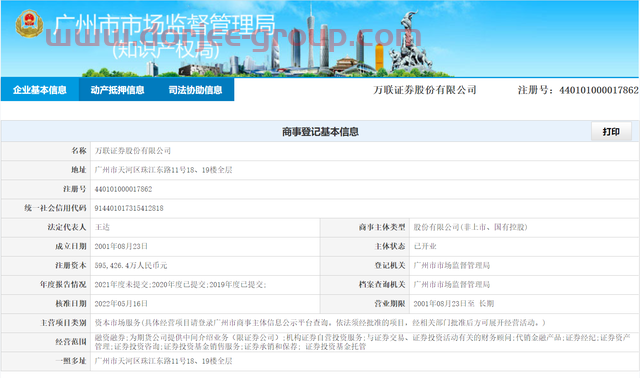Switch to 动产抵押信息 tab
Viewport: 640px width, 378px height.
coord(117,90)
